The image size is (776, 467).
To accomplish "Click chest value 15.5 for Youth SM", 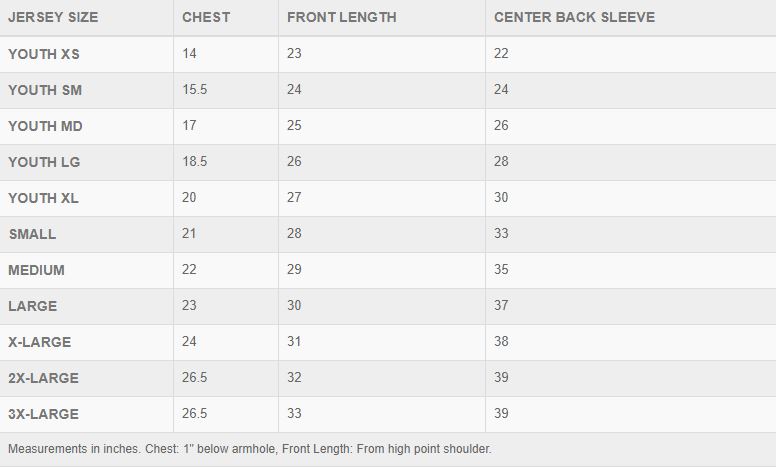I will (x=194, y=90).
